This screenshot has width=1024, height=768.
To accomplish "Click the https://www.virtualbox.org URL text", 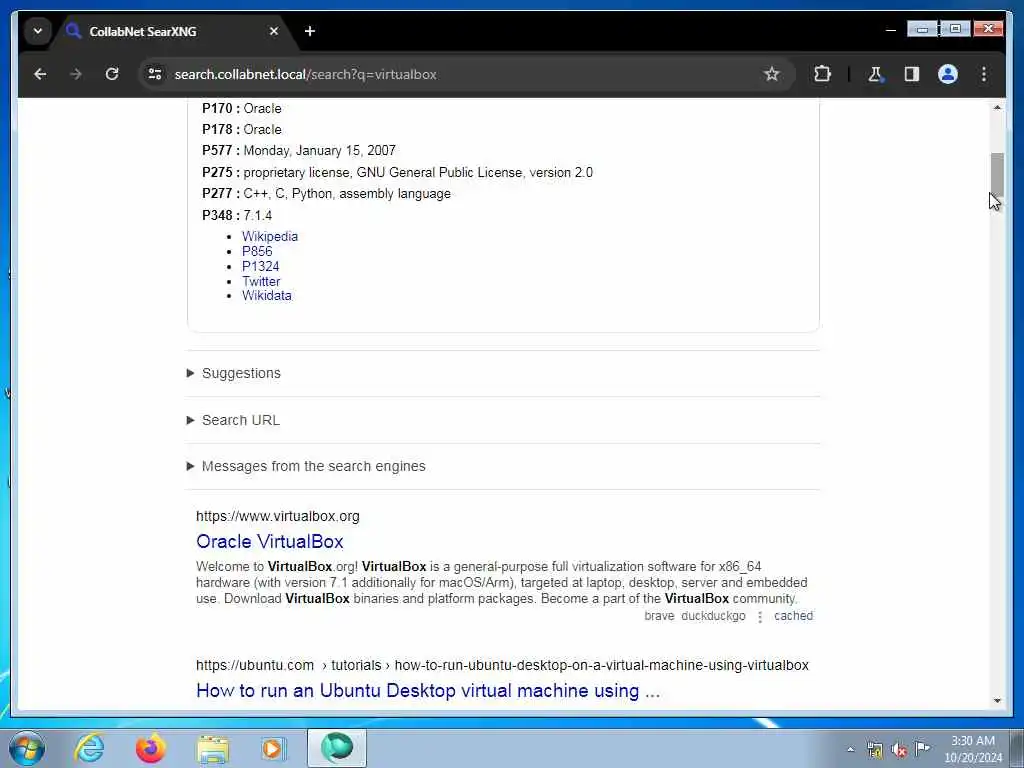I will pos(278,517).
